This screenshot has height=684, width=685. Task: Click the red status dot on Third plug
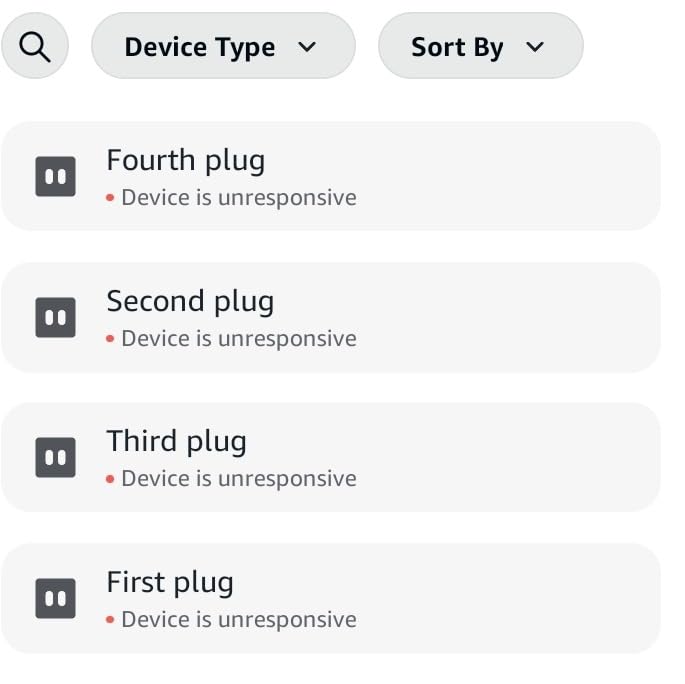[110, 480]
